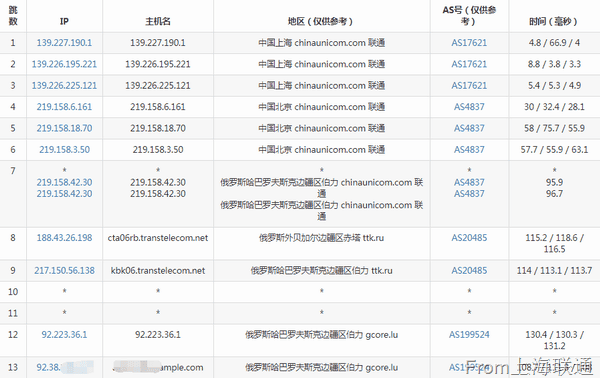Viewport: 600px width, 378px height.
Task: Open the IP link 139.226.225.121
Action: (x=64, y=85)
